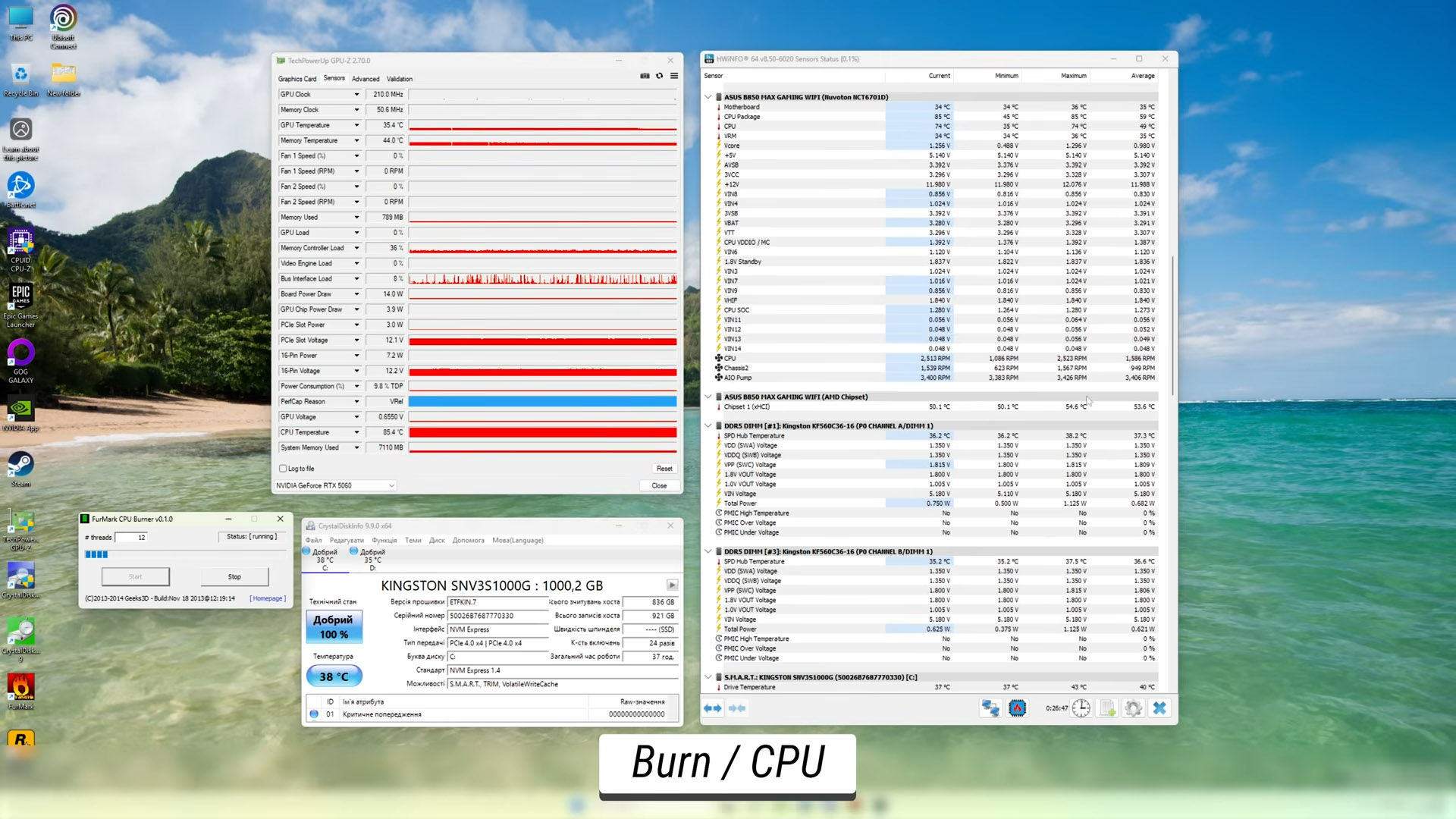The width and height of the screenshot is (1456, 819).
Task: Open the Bus Interface Load dropdown
Action: click(x=356, y=279)
